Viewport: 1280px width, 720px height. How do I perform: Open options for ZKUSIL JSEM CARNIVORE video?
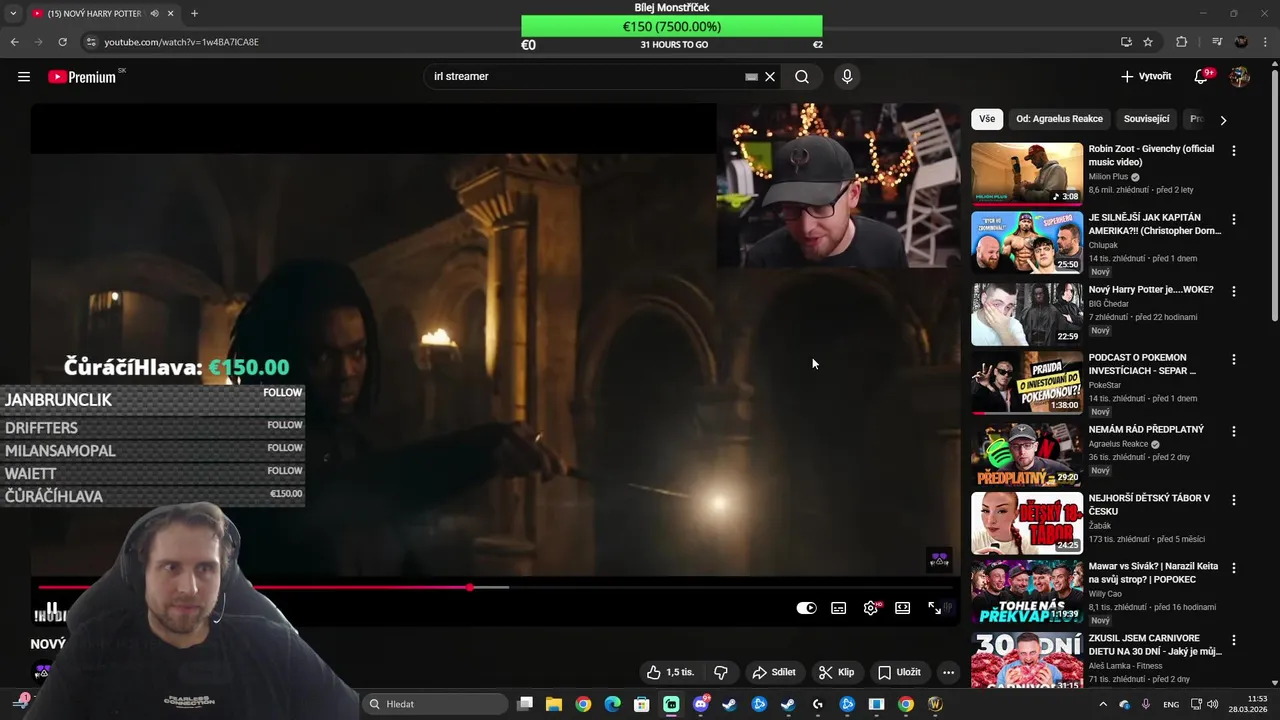click(x=1233, y=639)
